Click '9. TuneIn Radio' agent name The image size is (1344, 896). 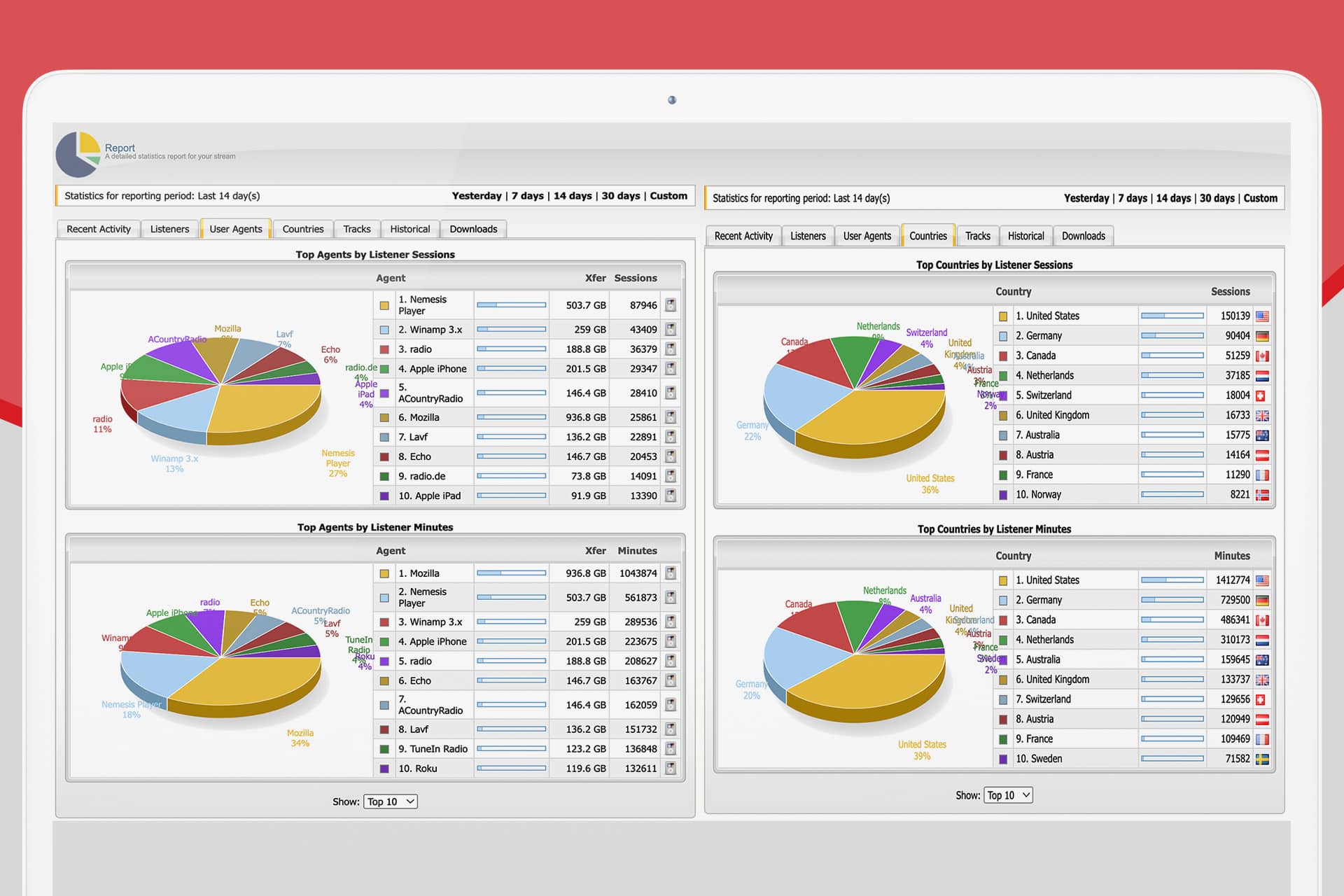433,749
